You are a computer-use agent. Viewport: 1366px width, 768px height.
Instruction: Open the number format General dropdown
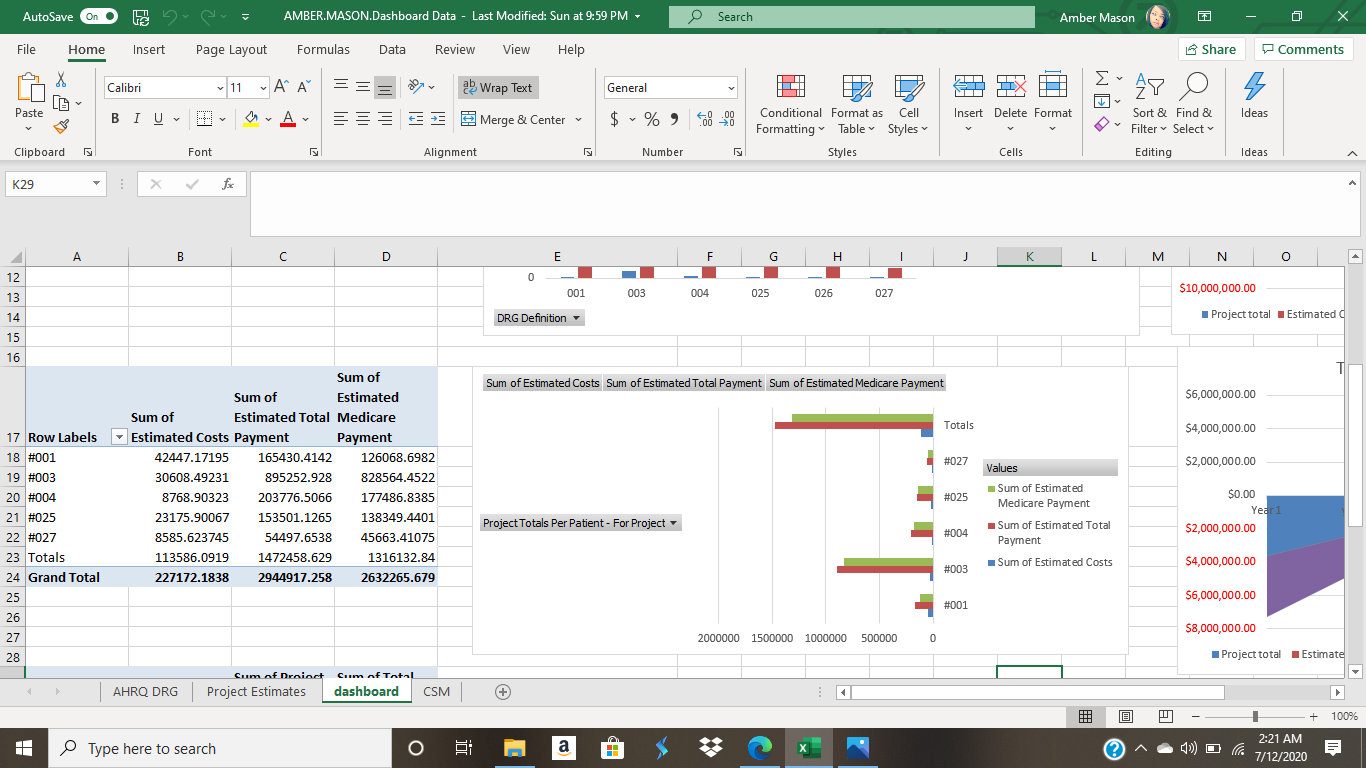pos(730,88)
